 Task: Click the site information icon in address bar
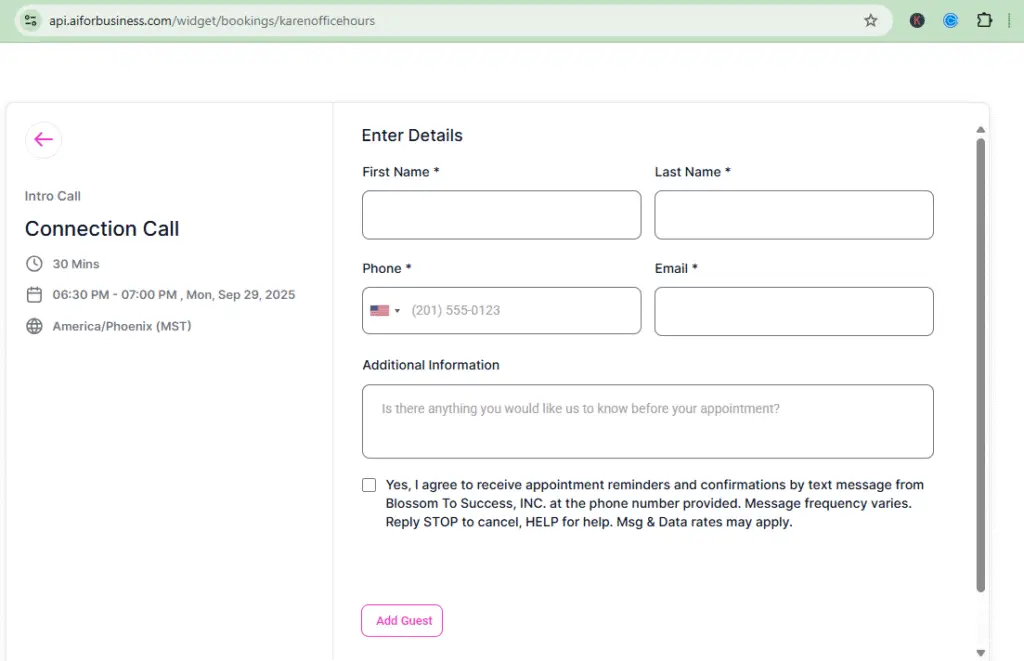click(31, 20)
